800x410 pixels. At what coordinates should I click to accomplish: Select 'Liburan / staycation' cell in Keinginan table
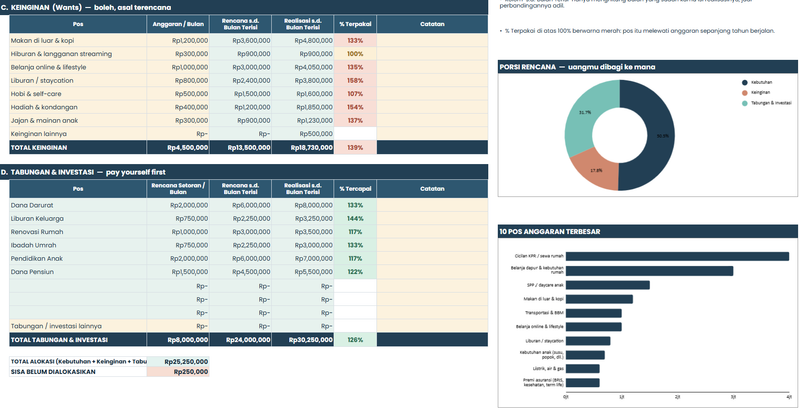coord(78,80)
